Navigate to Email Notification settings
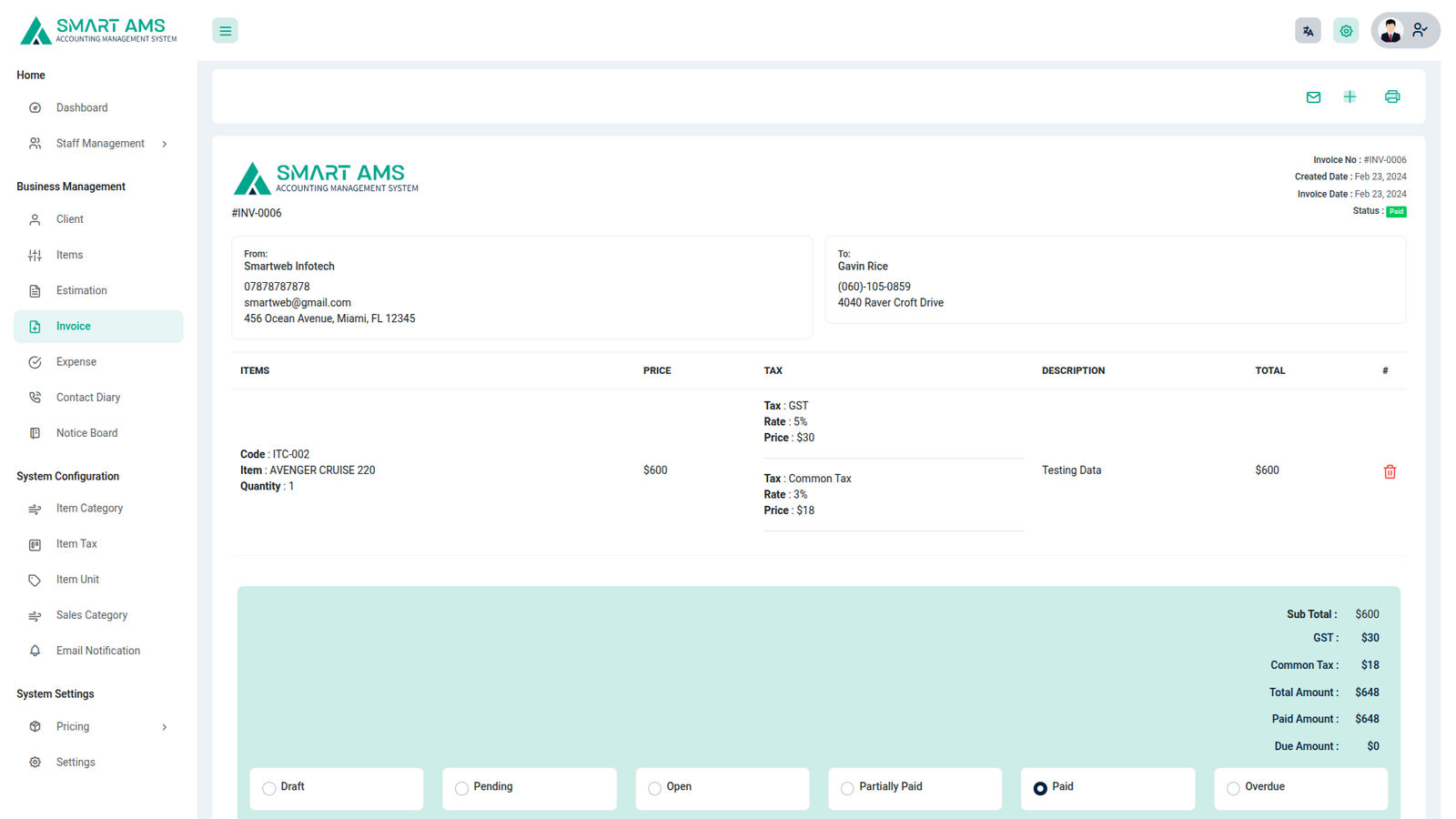The height and width of the screenshot is (819, 1456). coord(97,651)
